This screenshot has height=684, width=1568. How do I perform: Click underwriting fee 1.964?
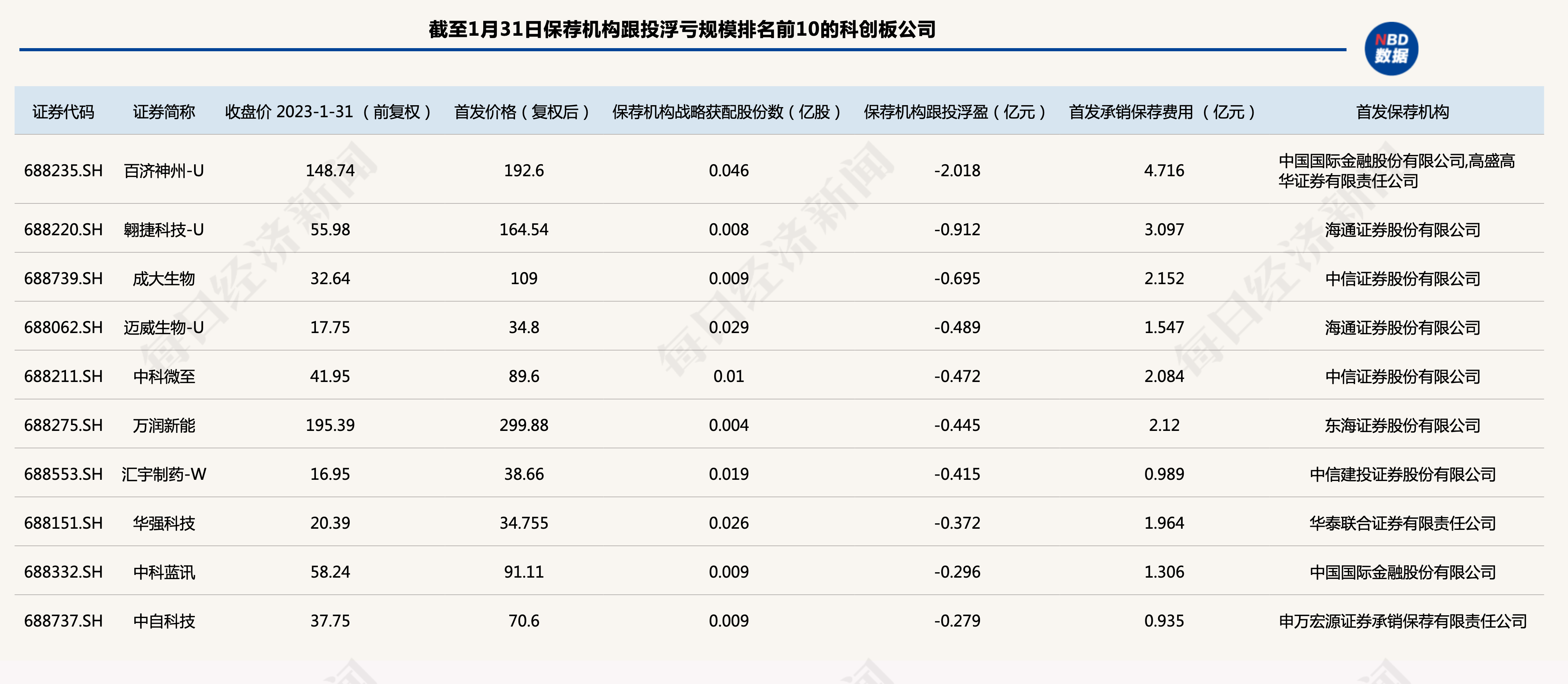click(1164, 523)
